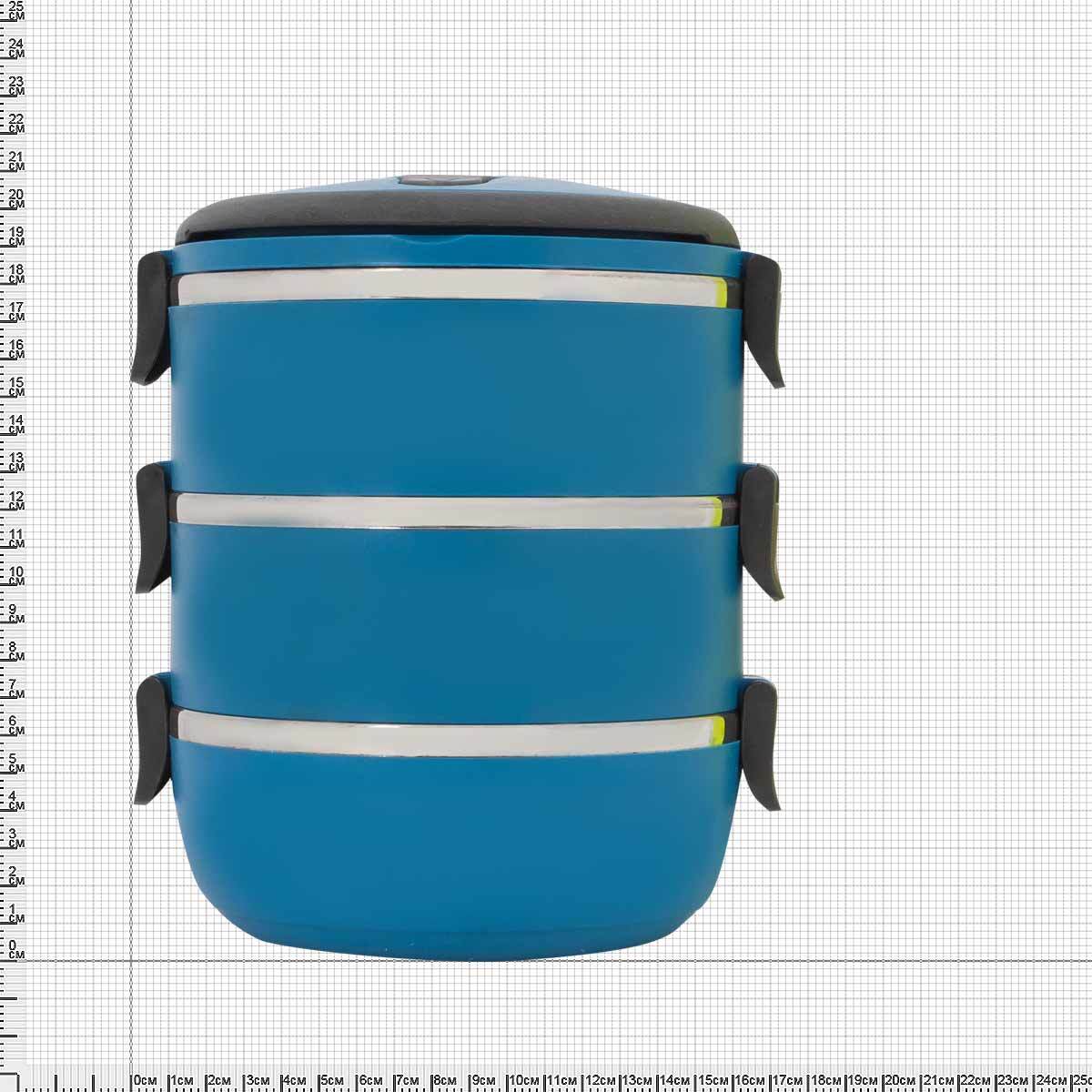Click the 0см origin label on horizontal ruler
The height and width of the screenshot is (1092, 1092).
[x=146, y=1080]
